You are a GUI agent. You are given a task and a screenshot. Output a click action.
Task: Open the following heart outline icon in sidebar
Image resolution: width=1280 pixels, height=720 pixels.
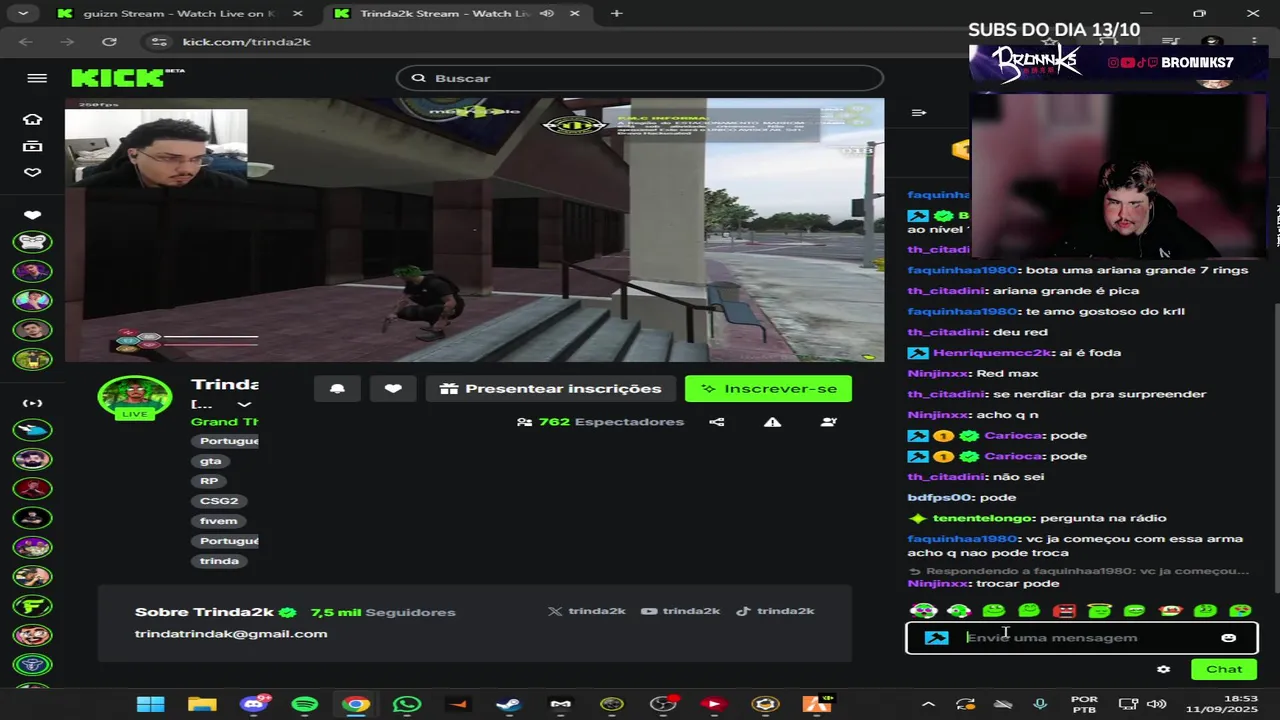[33, 172]
